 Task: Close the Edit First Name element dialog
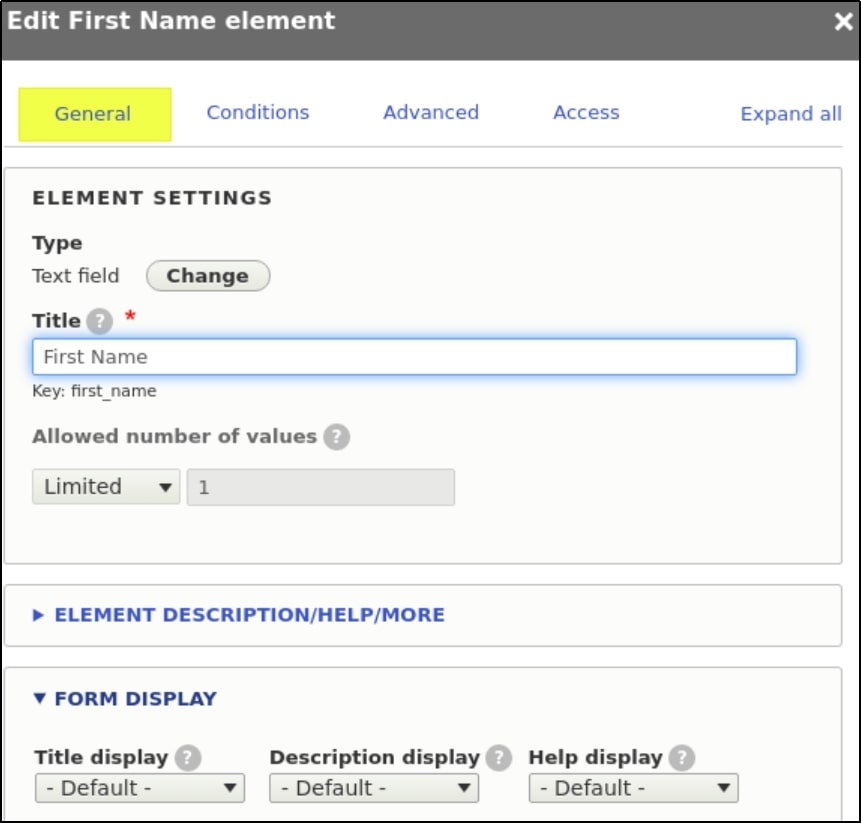pyautogui.click(x=843, y=22)
